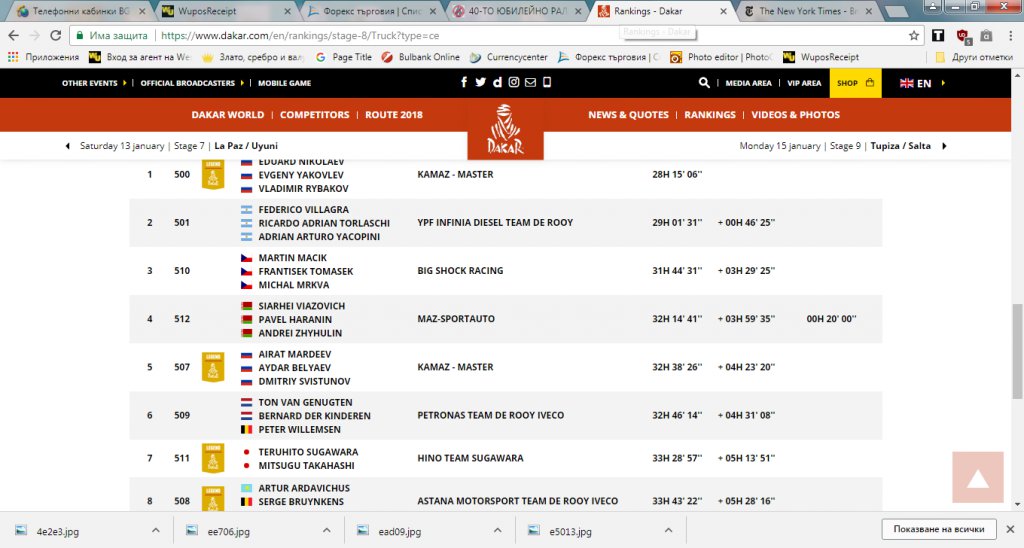Viewport: 1024px width, 548px height.
Task: Open the Apps grid in bookmarks bar
Action: pos(12,57)
